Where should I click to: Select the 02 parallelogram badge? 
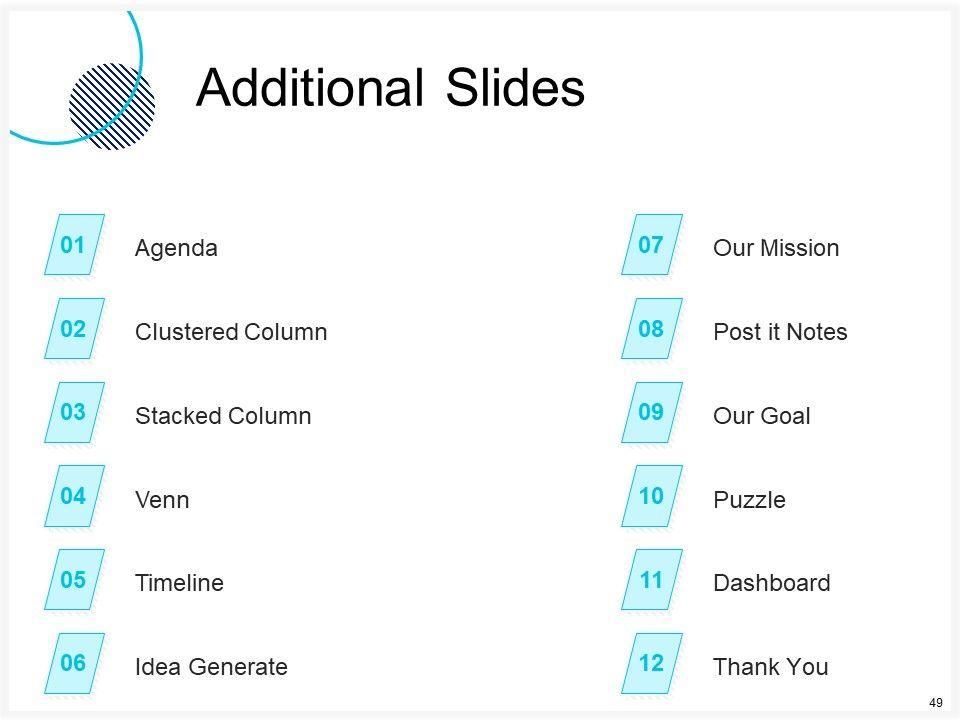pyautogui.click(x=73, y=329)
